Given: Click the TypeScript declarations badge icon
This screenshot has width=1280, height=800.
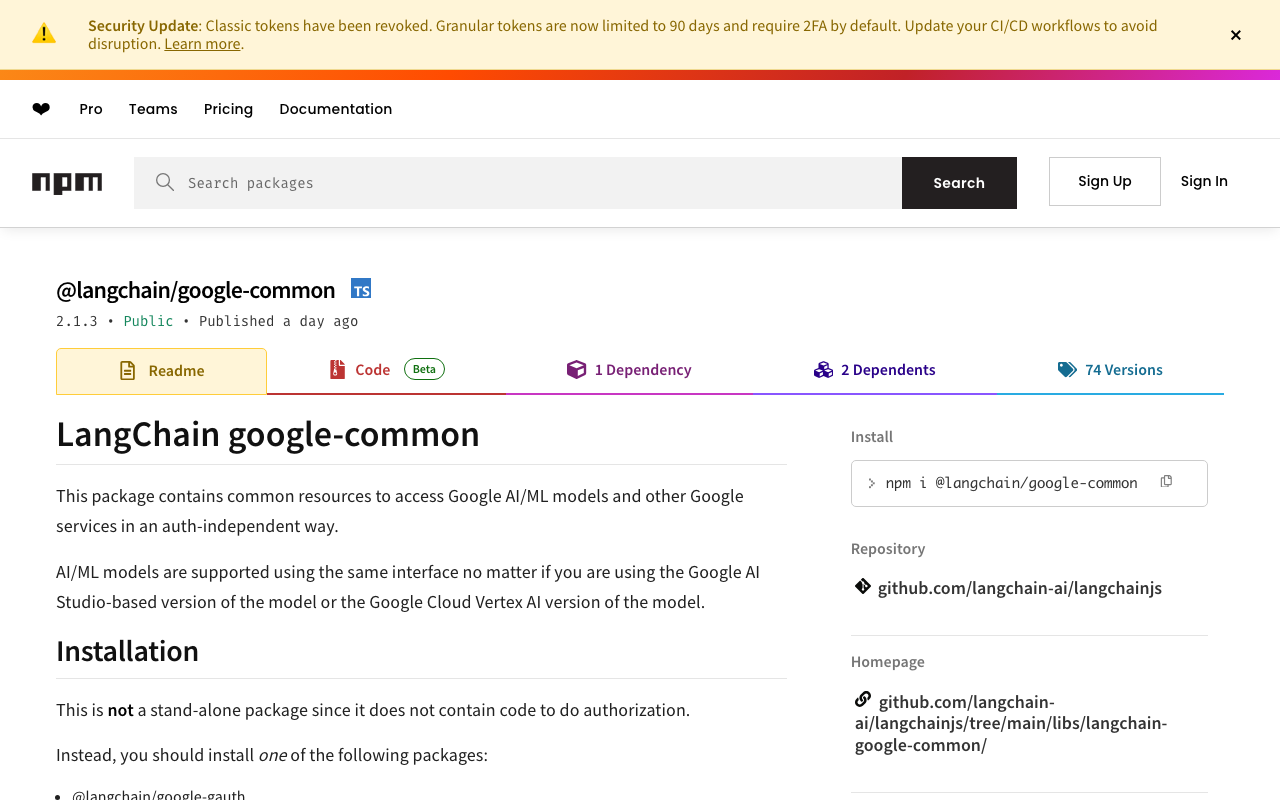Looking at the screenshot, I should (361, 289).
